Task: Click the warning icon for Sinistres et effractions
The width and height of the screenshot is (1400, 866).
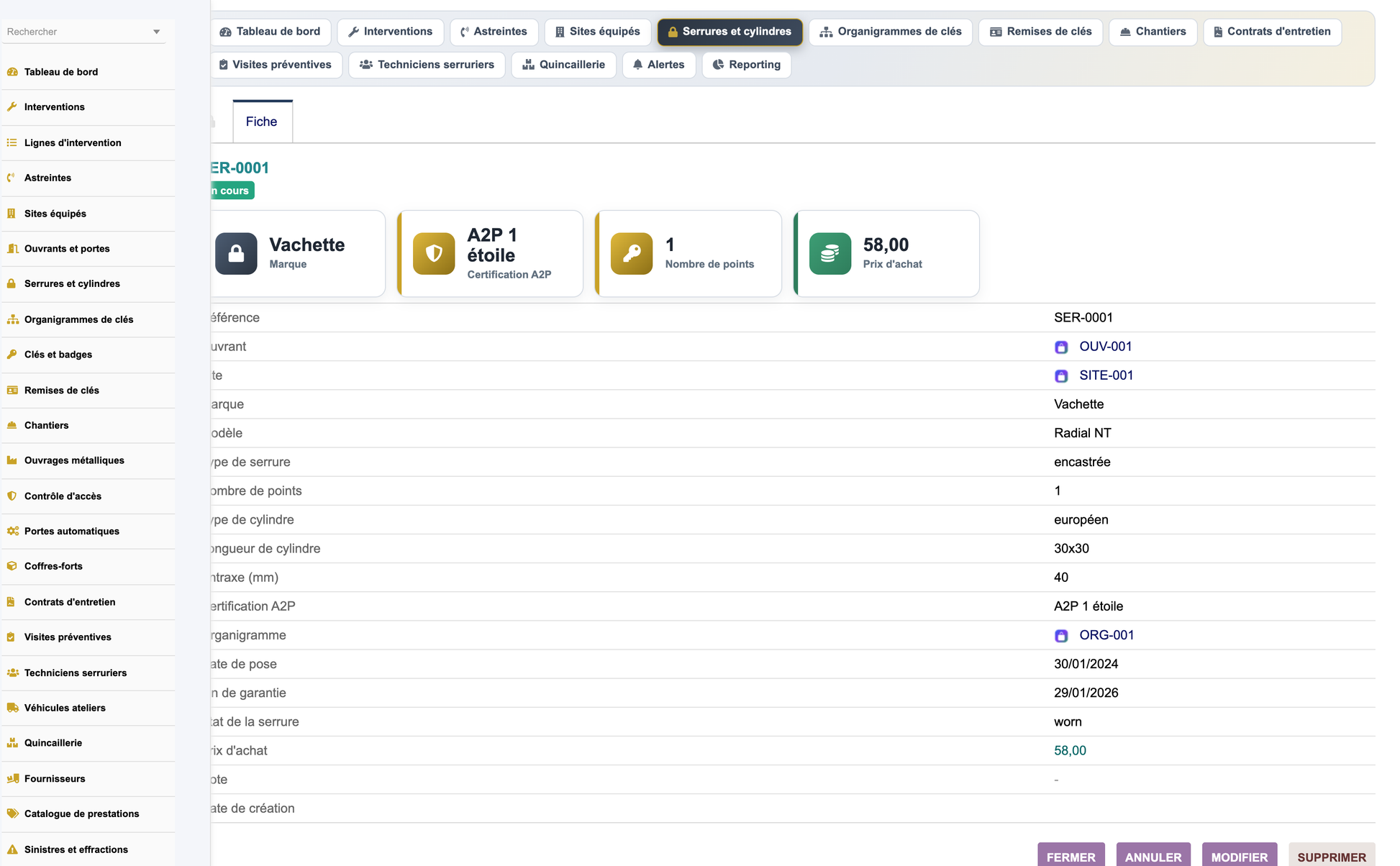Action: click(x=12, y=849)
